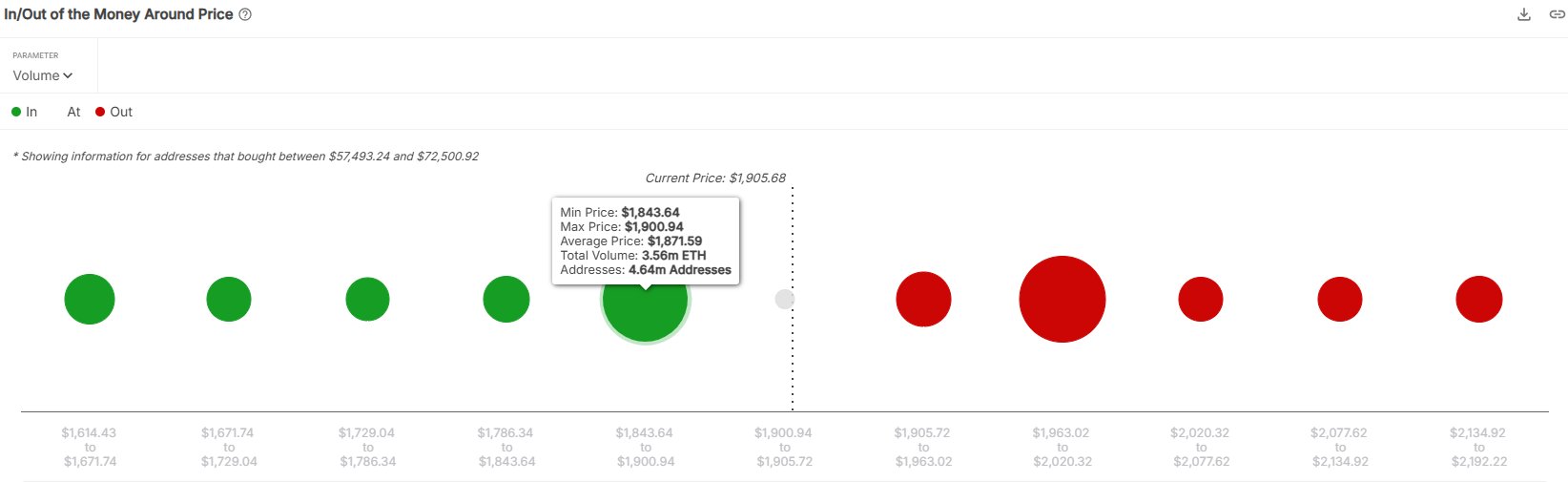The image size is (1568, 482).
Task: Open the Volume parameter dropdown
Action: (x=43, y=75)
